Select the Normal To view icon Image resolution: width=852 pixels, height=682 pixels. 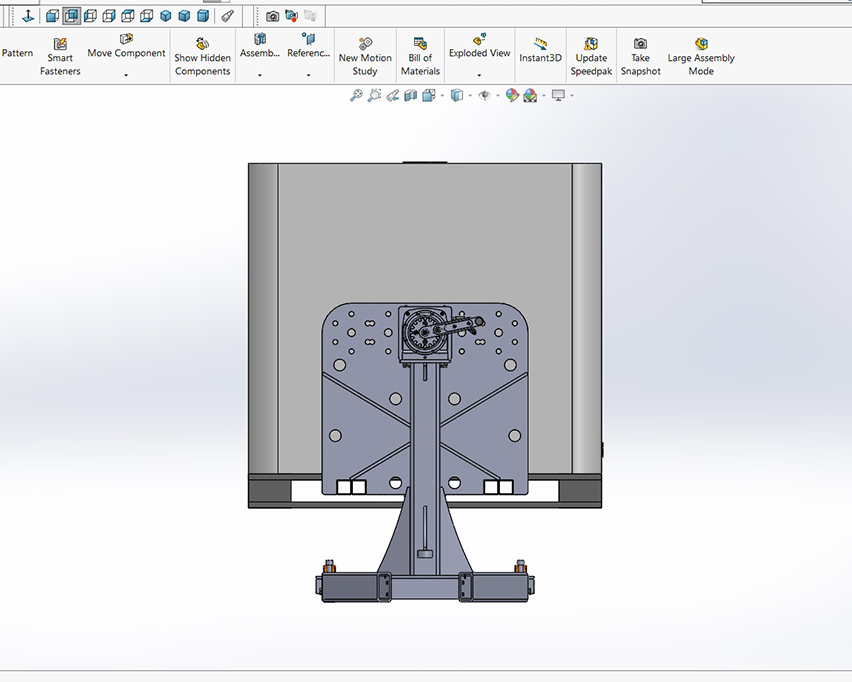[x=28, y=16]
